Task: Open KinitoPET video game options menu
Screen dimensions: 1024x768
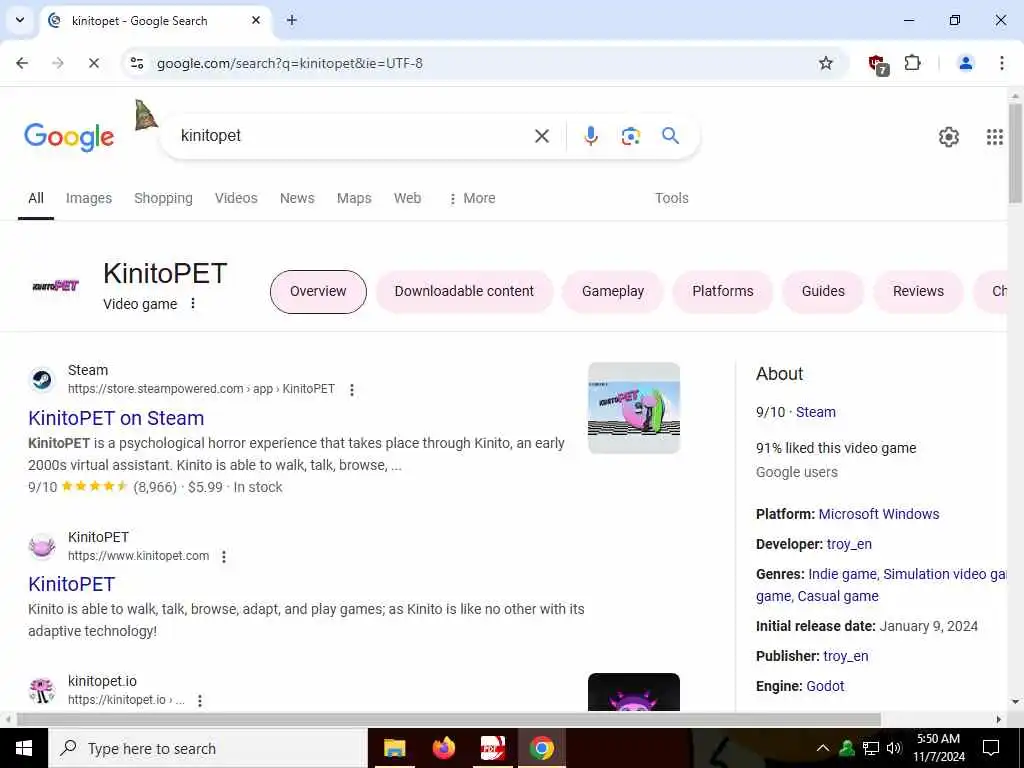Action: (x=193, y=303)
